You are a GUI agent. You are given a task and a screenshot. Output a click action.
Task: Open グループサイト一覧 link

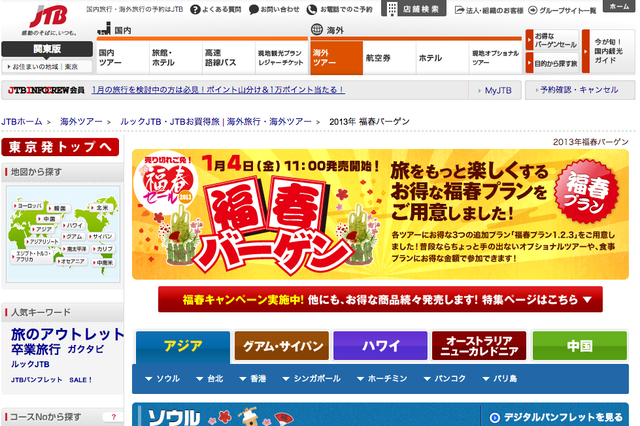tap(562, 10)
